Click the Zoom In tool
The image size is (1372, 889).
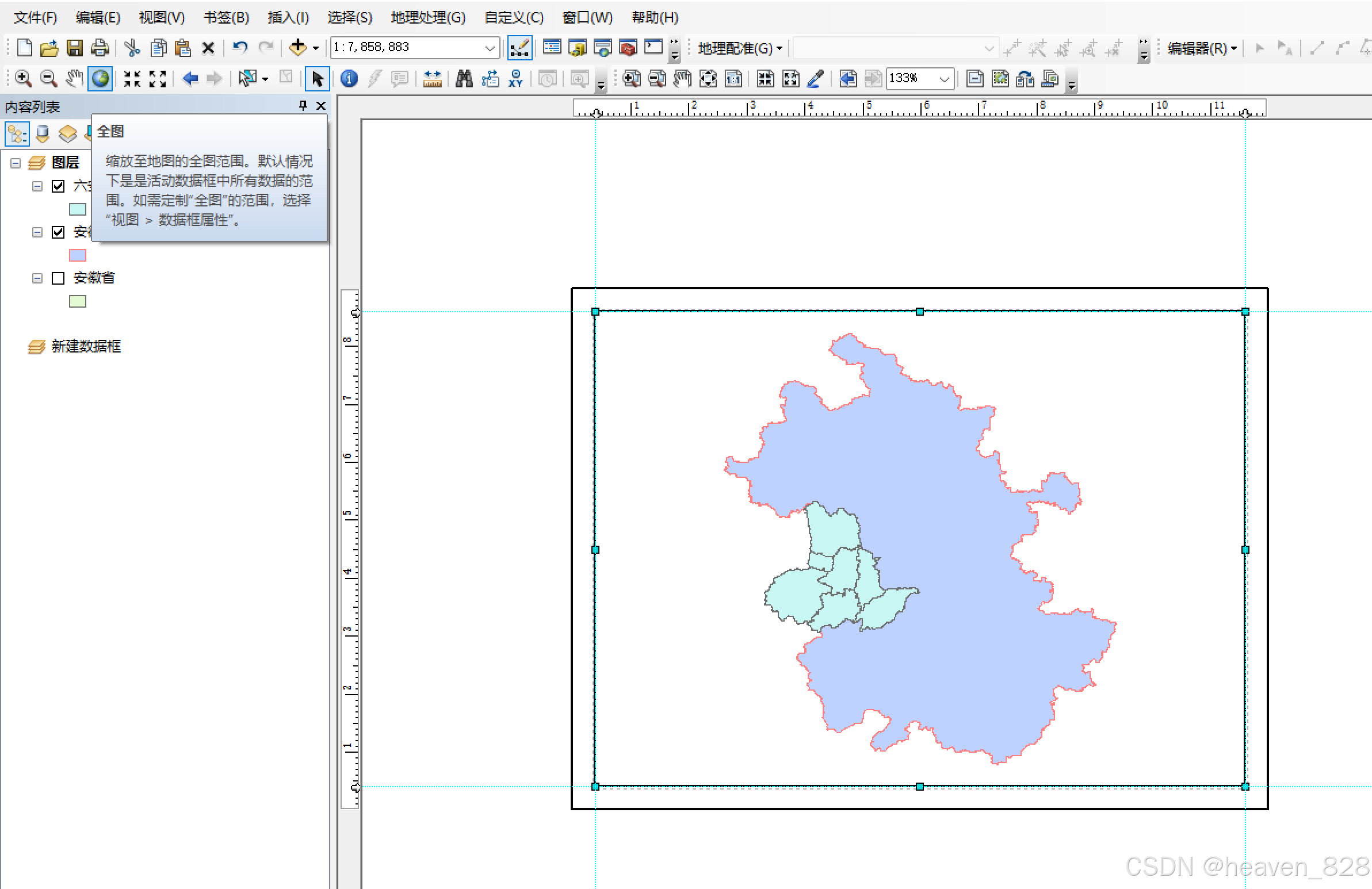[23, 78]
